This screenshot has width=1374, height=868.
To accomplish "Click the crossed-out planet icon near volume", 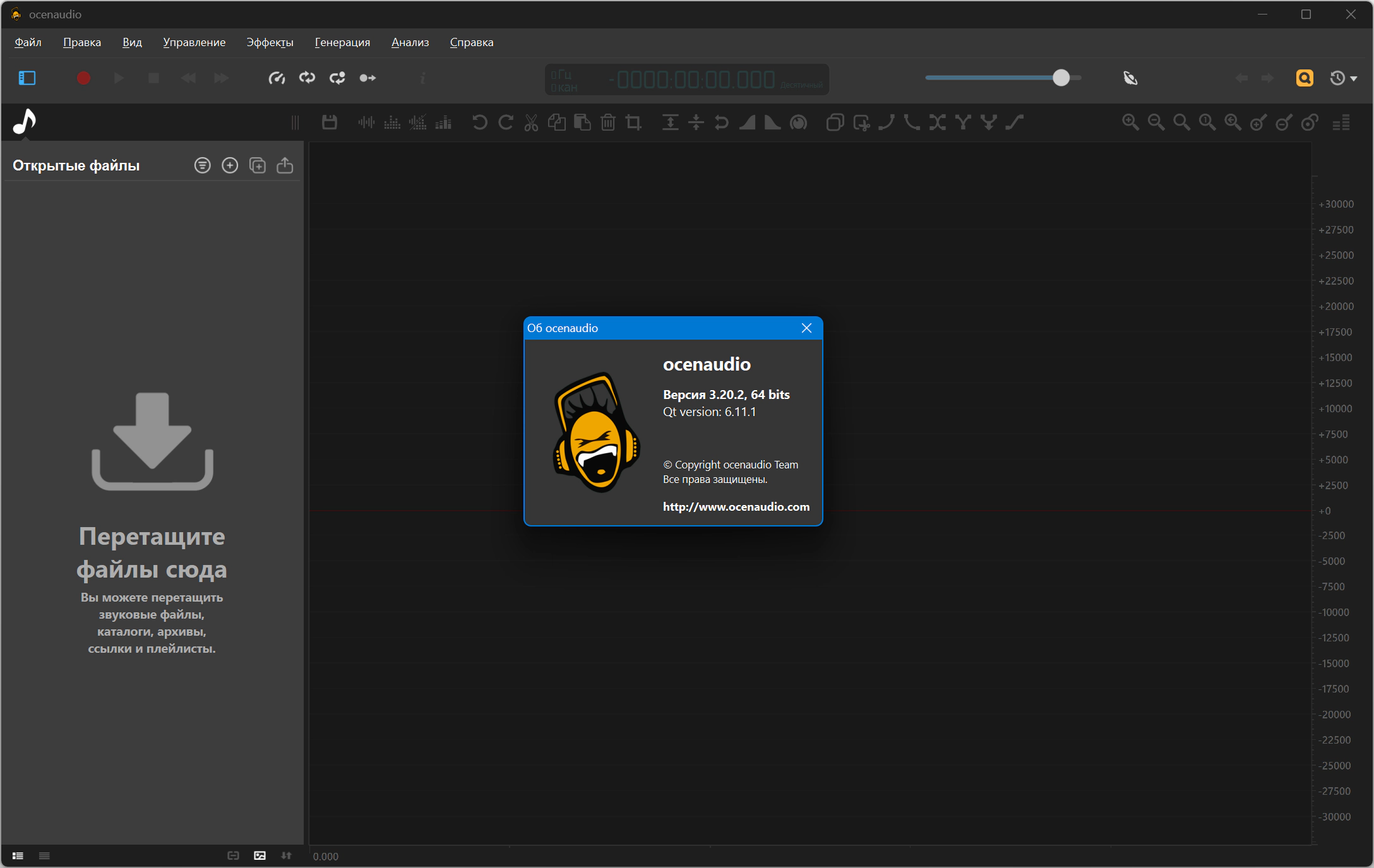I will (x=1130, y=78).
